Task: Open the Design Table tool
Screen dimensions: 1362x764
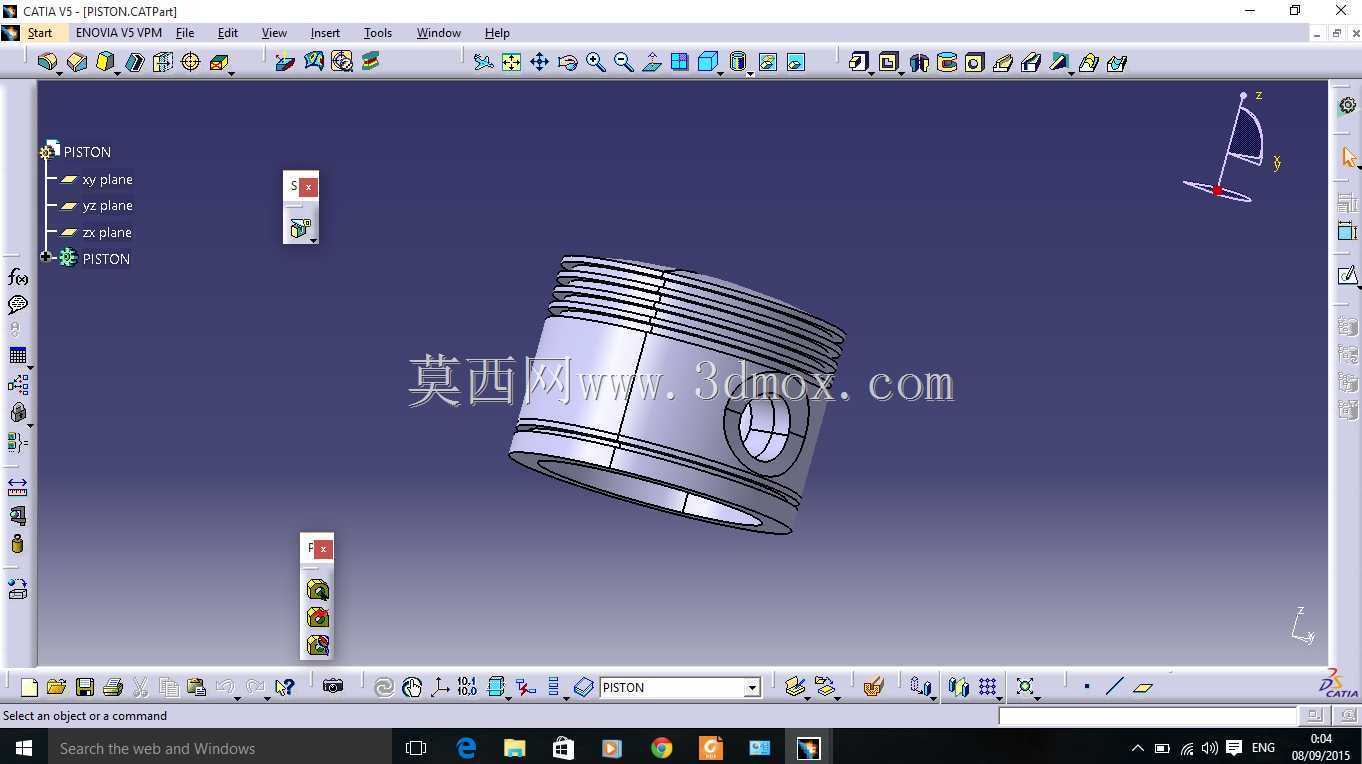Action: (x=17, y=355)
